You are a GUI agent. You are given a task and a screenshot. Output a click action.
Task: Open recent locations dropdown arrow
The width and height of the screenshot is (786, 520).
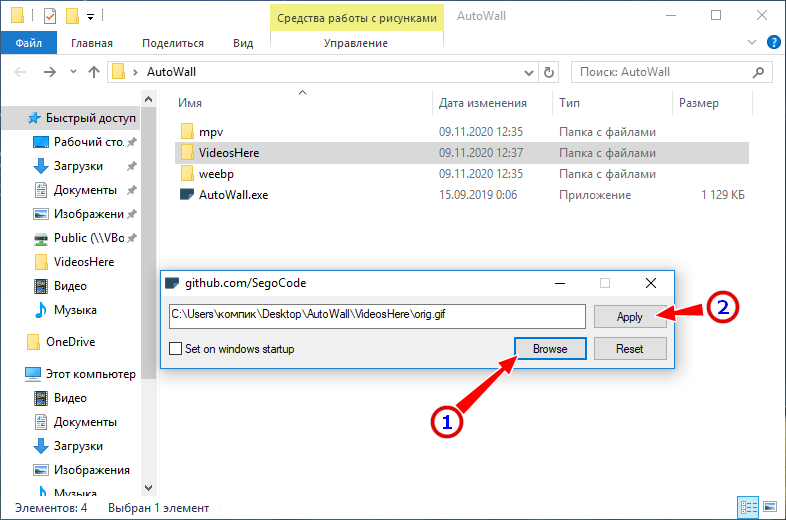pos(73,72)
